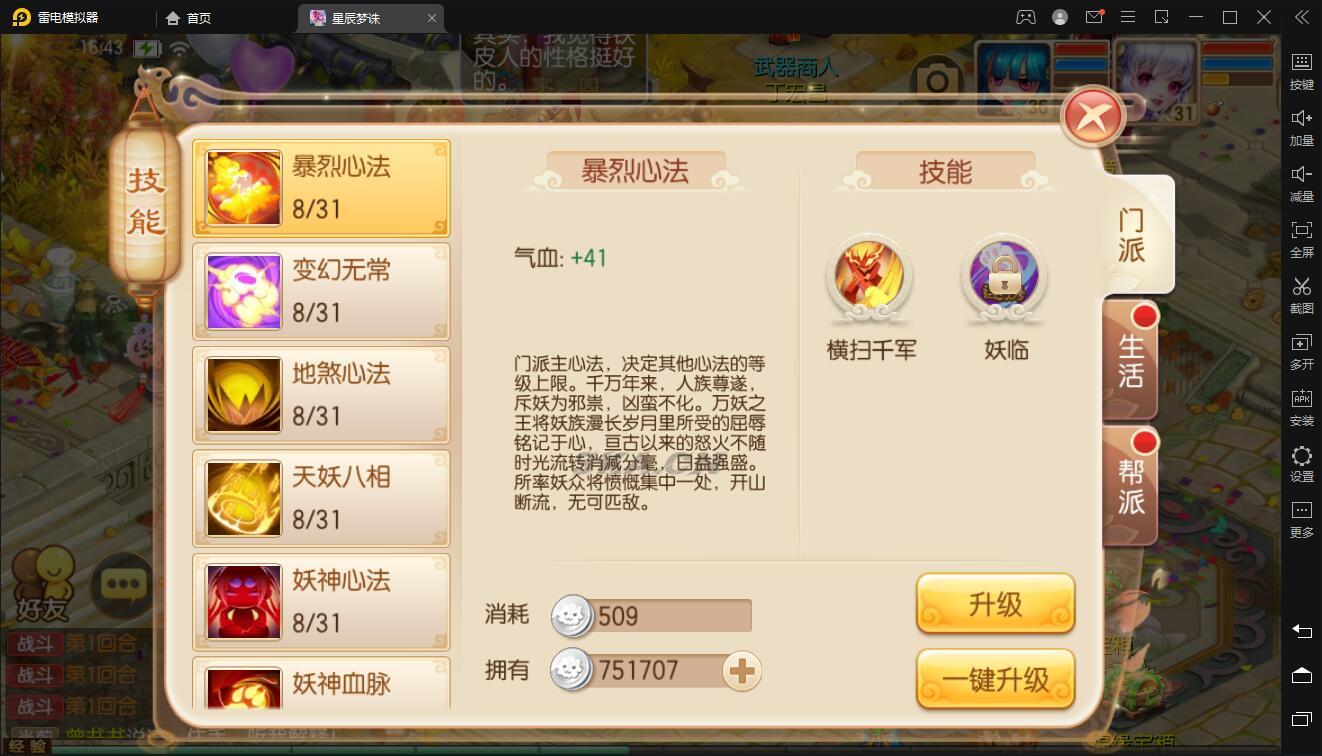
Task: Select the 横扫千军 skill icon
Action: coord(870,276)
